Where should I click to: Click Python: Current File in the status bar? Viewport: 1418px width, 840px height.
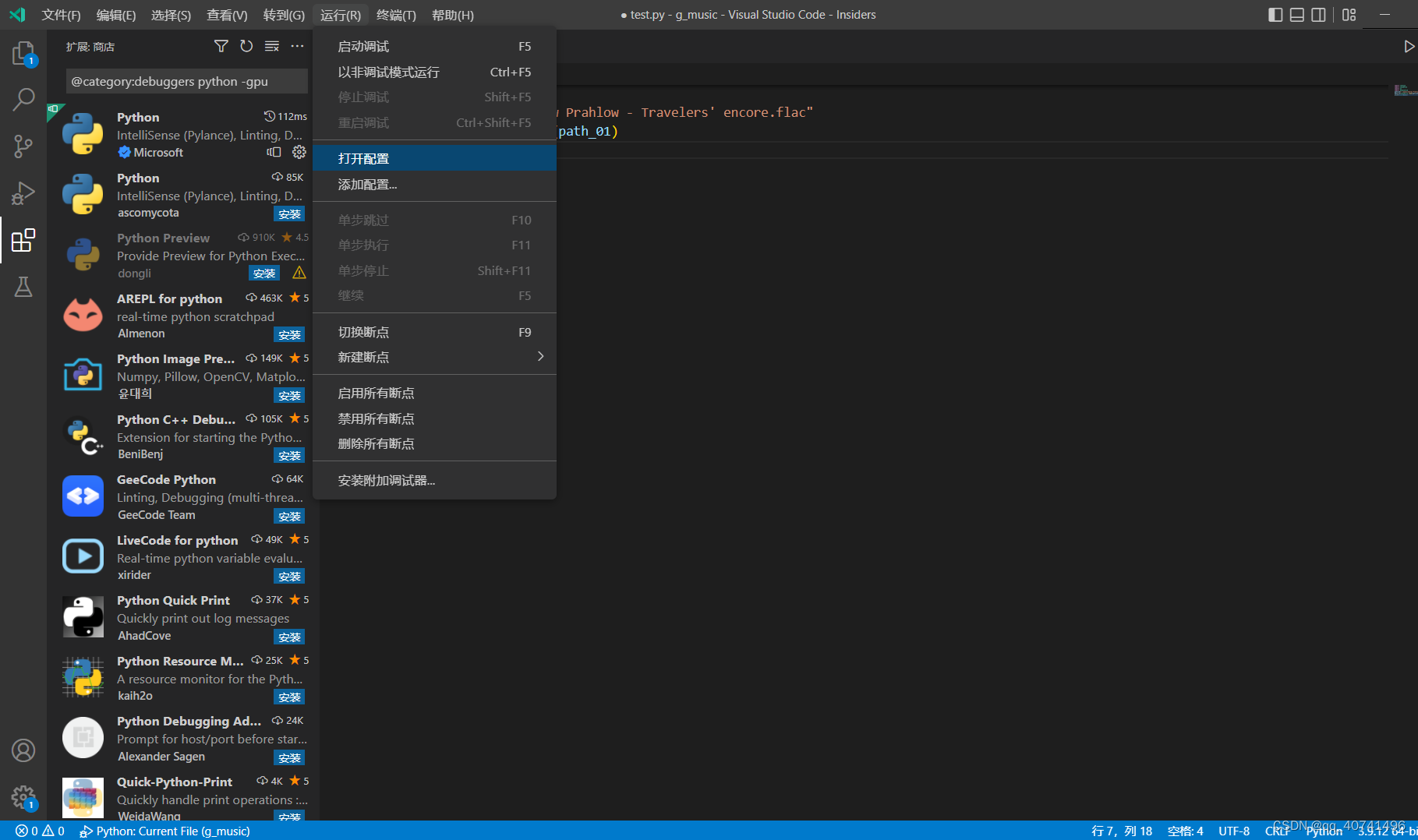[x=164, y=831]
